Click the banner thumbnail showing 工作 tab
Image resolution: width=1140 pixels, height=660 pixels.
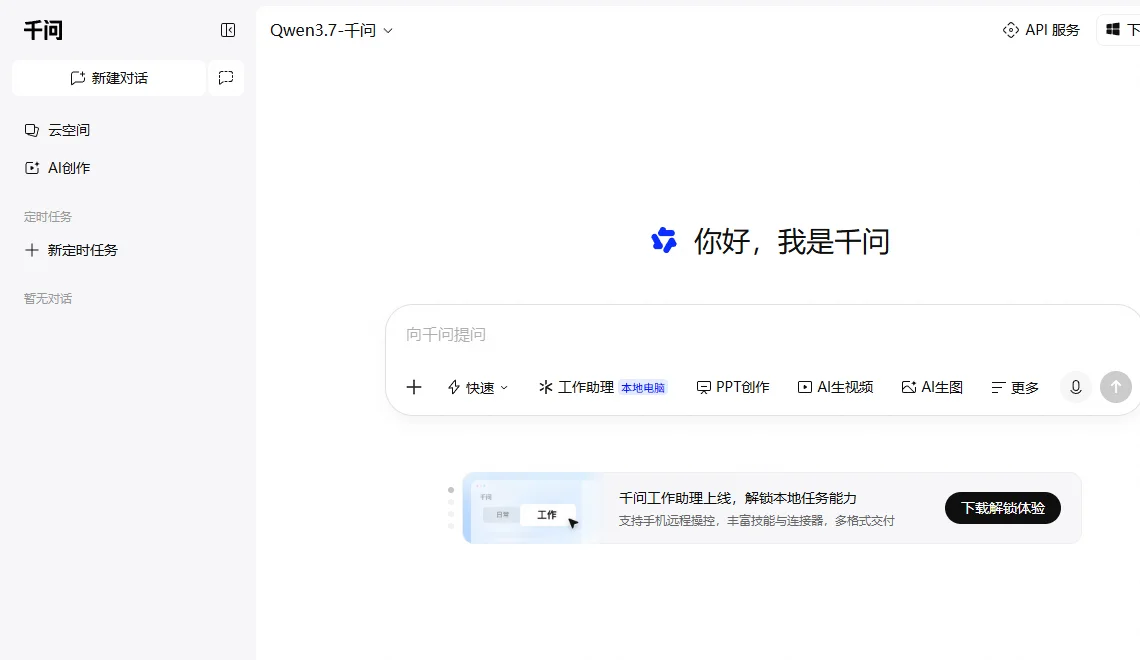coord(533,508)
